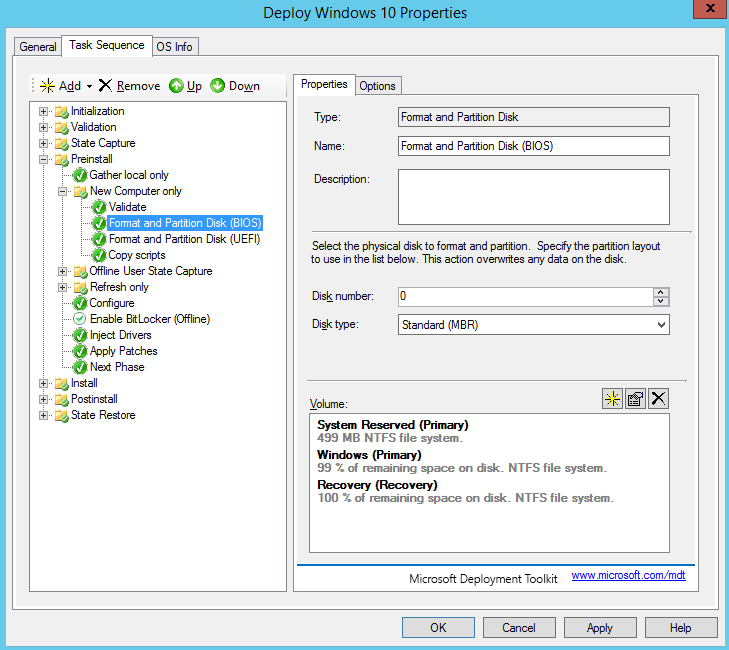Click the Cancel button

[519, 628]
